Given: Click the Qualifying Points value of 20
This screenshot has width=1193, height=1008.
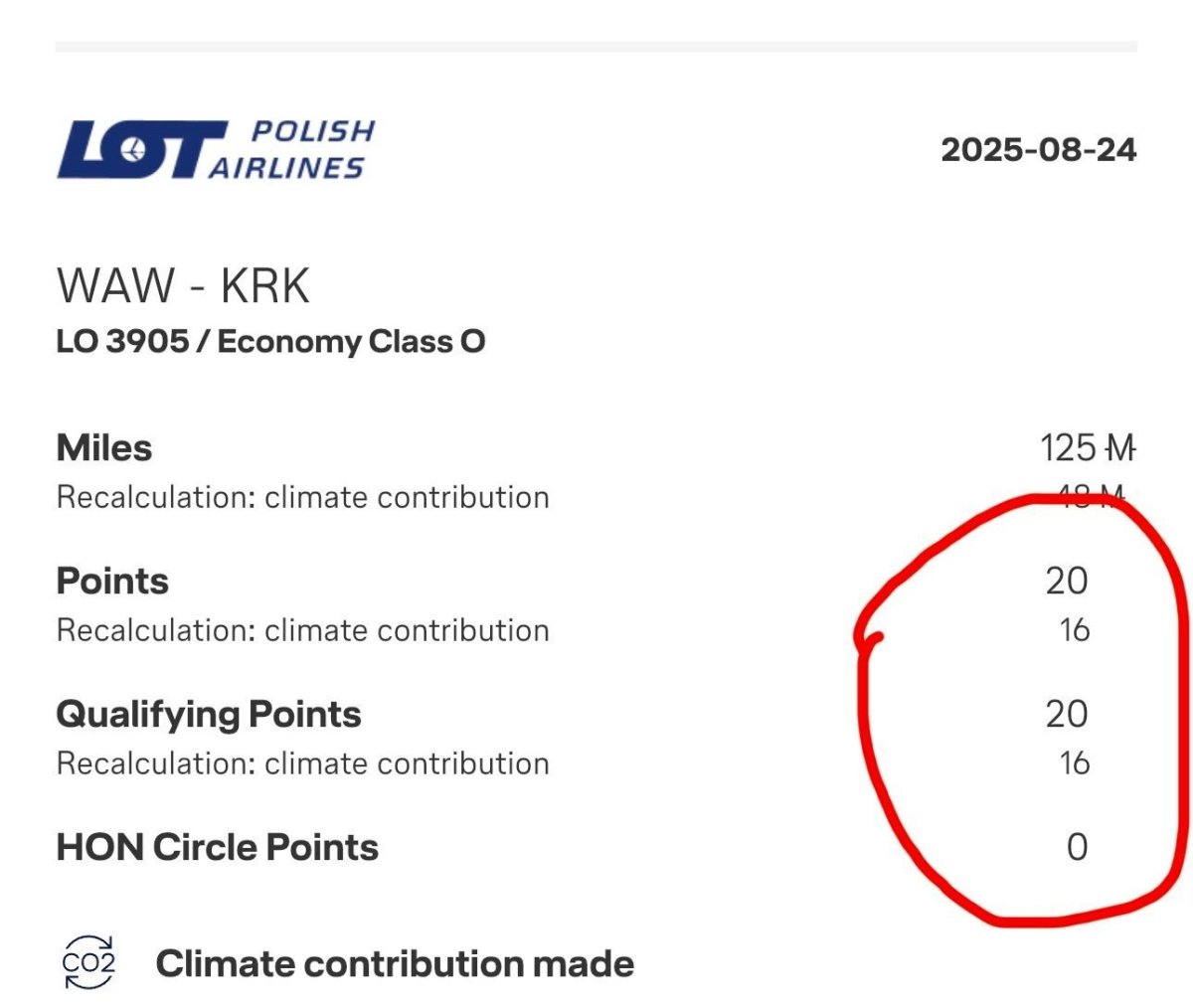Looking at the screenshot, I should coord(1067,715).
